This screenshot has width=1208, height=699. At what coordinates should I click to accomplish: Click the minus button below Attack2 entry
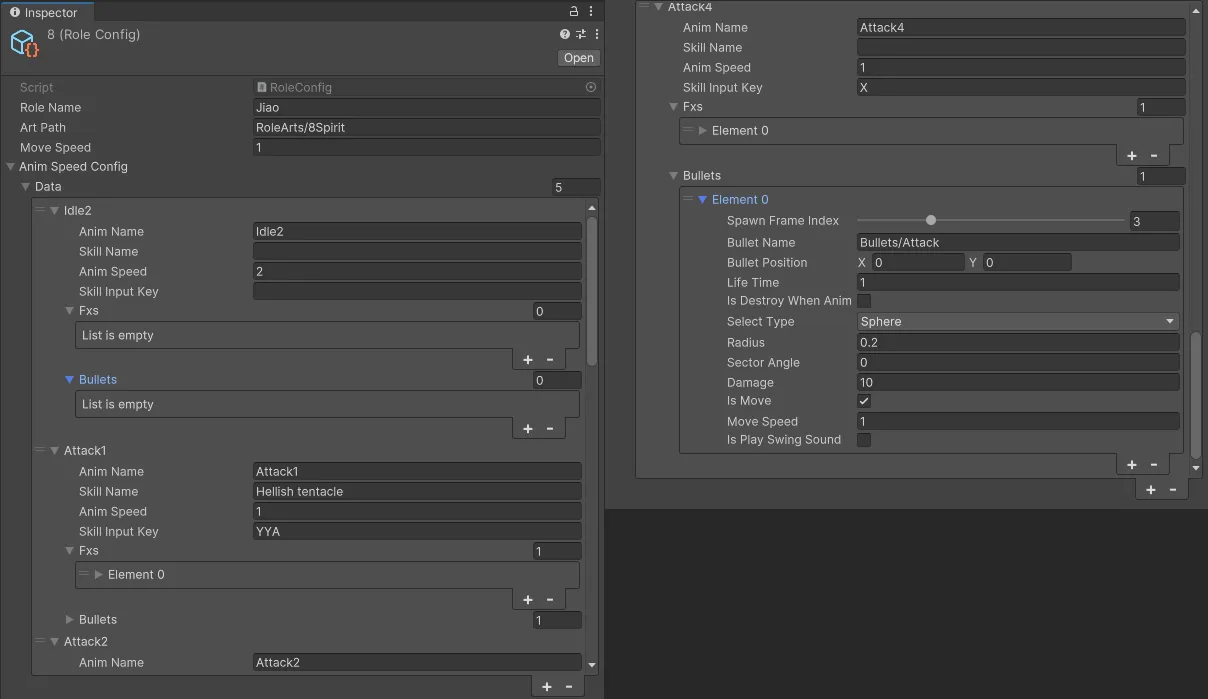point(569,686)
